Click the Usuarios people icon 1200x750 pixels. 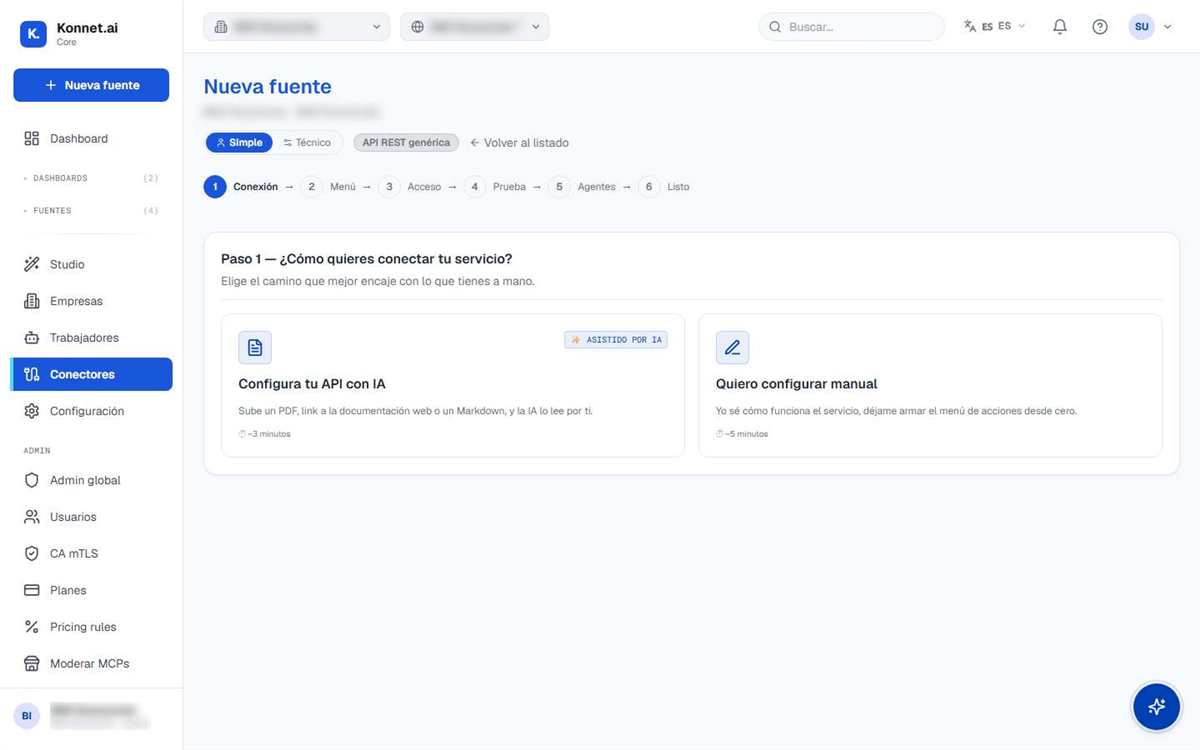pos(32,517)
